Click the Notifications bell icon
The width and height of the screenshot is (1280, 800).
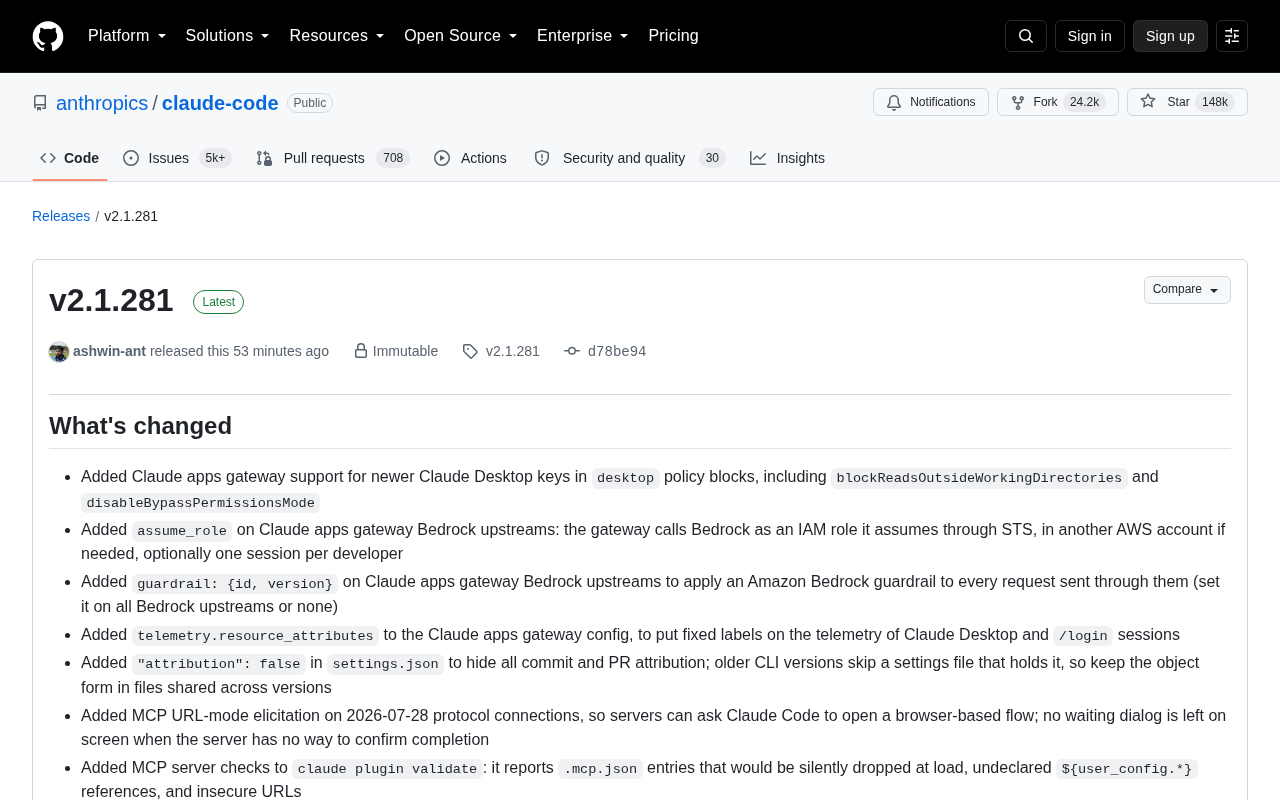(894, 102)
